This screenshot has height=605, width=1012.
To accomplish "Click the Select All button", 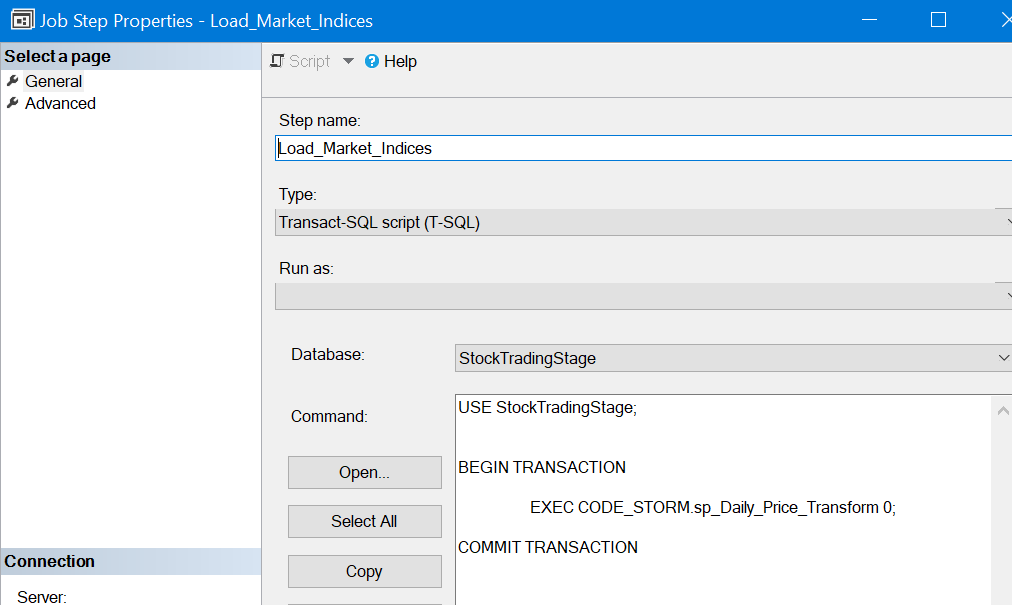I will pos(365,521).
